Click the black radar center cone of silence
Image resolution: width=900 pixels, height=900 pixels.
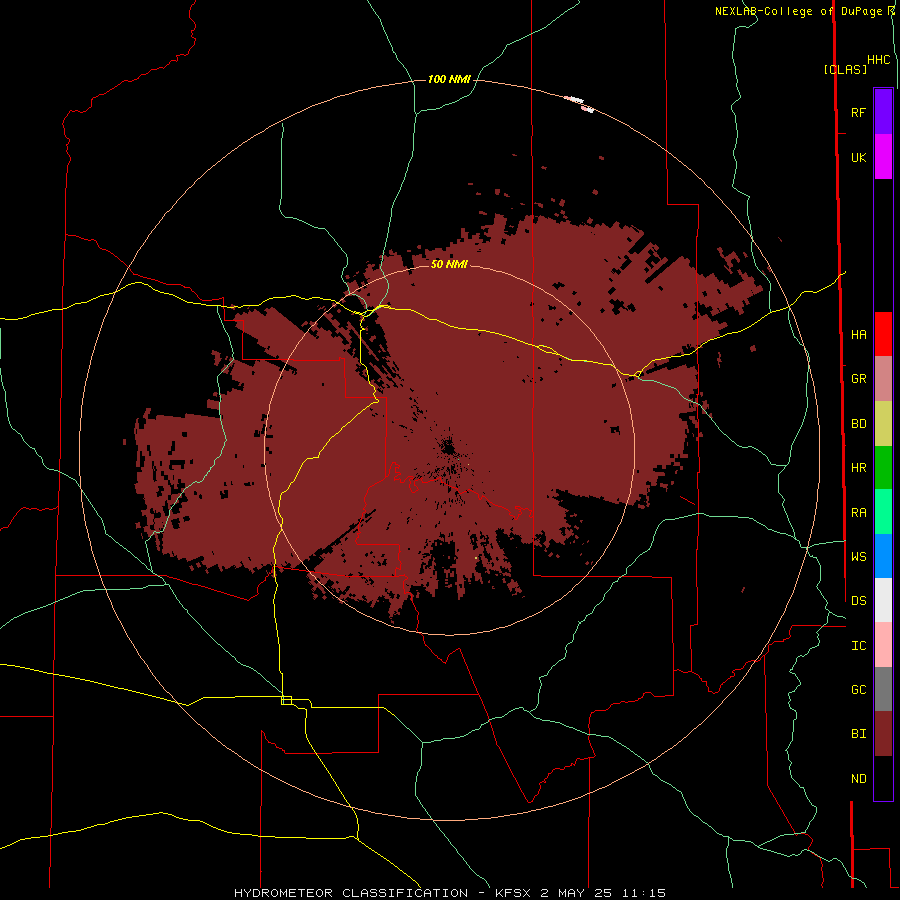(449, 446)
